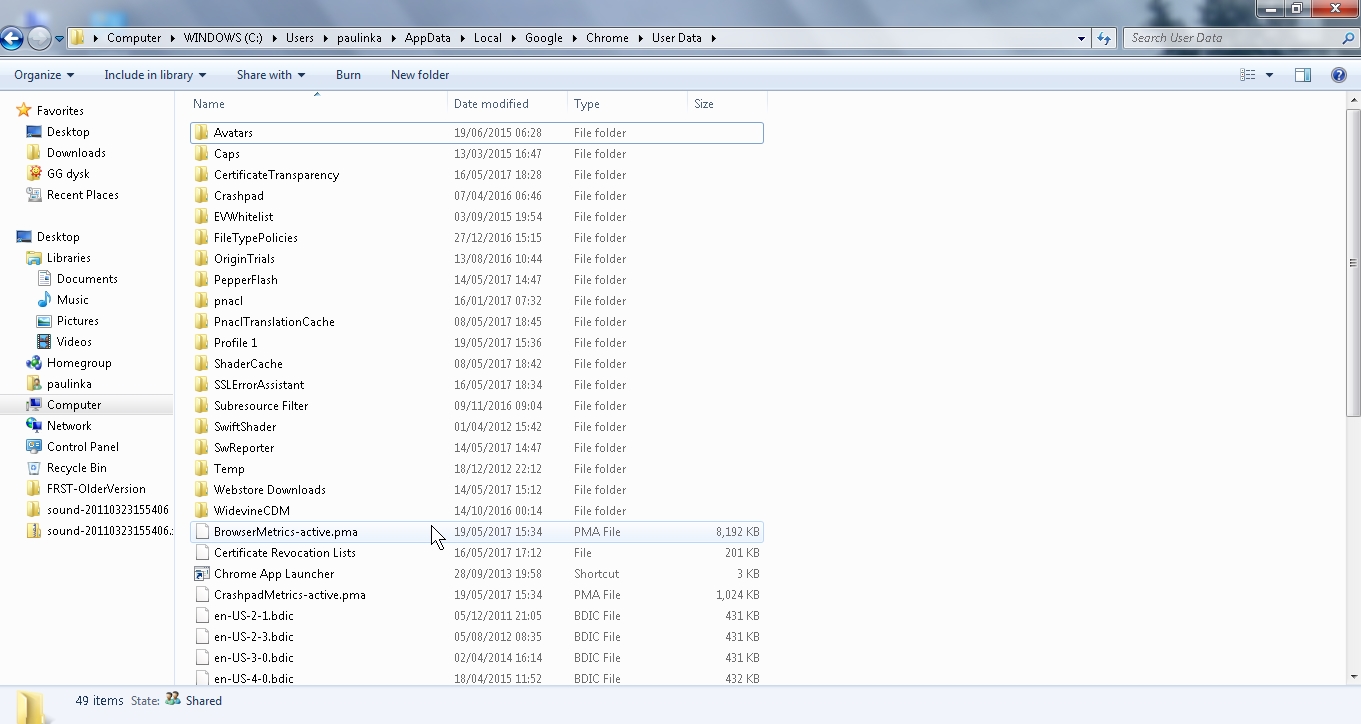This screenshot has width=1361, height=724.
Task: Open the recent pages dropdown arrow
Action: tap(59, 39)
